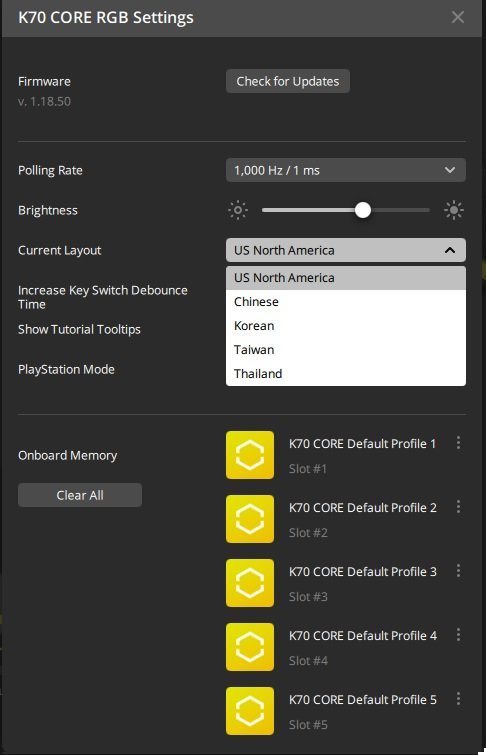Click the Slot #5 profile icon
The width and height of the screenshot is (486, 755).
coord(250,711)
